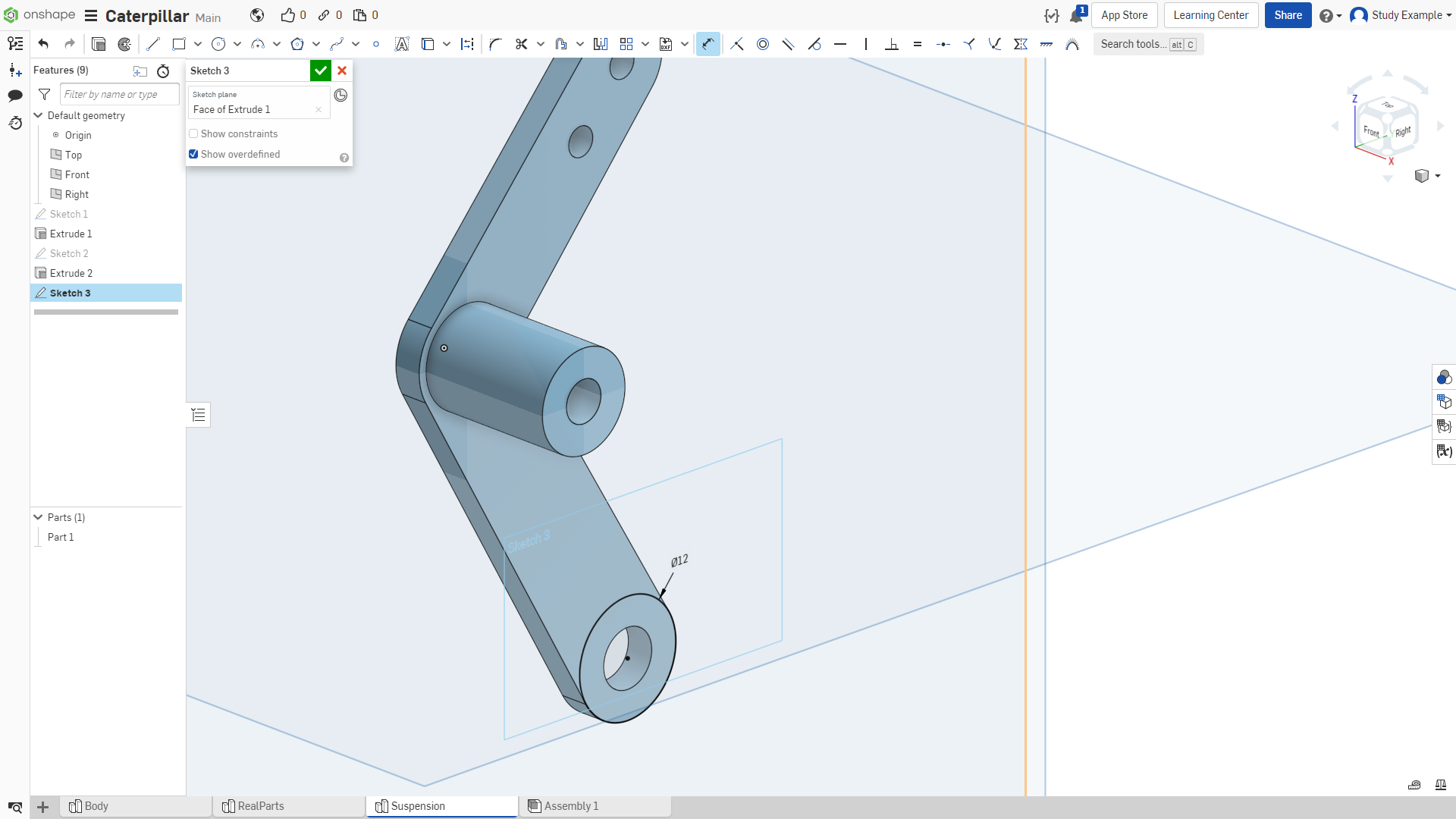Switch to the RealParts tab
Image resolution: width=1456 pixels, height=819 pixels.
[290, 806]
